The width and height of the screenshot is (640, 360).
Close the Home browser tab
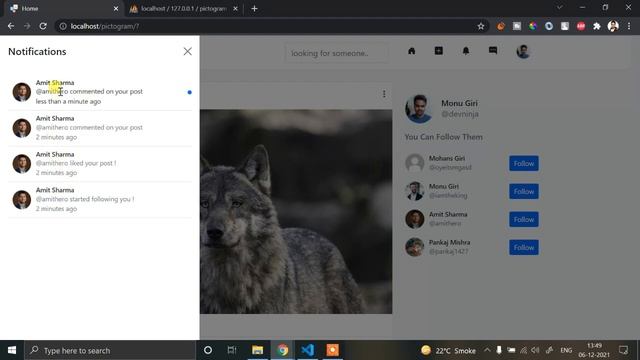(x=116, y=9)
